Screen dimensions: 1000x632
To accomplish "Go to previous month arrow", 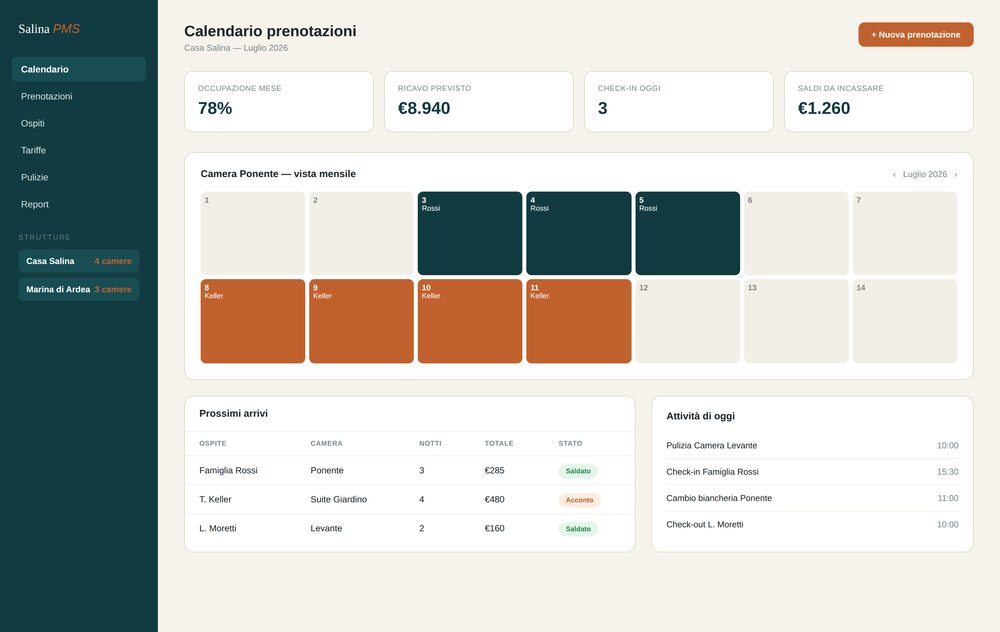I will [894, 174].
